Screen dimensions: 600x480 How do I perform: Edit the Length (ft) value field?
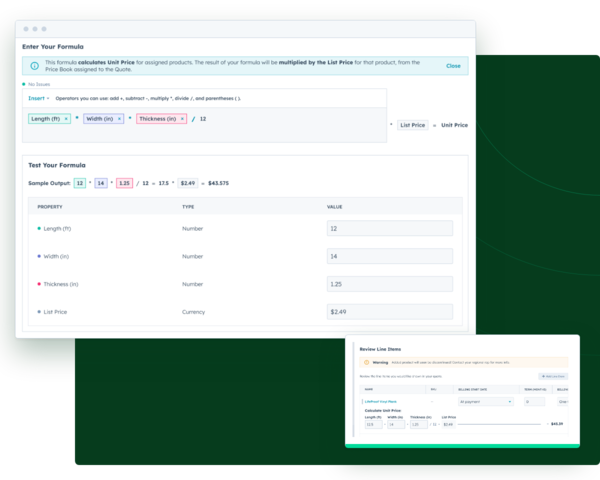point(390,229)
